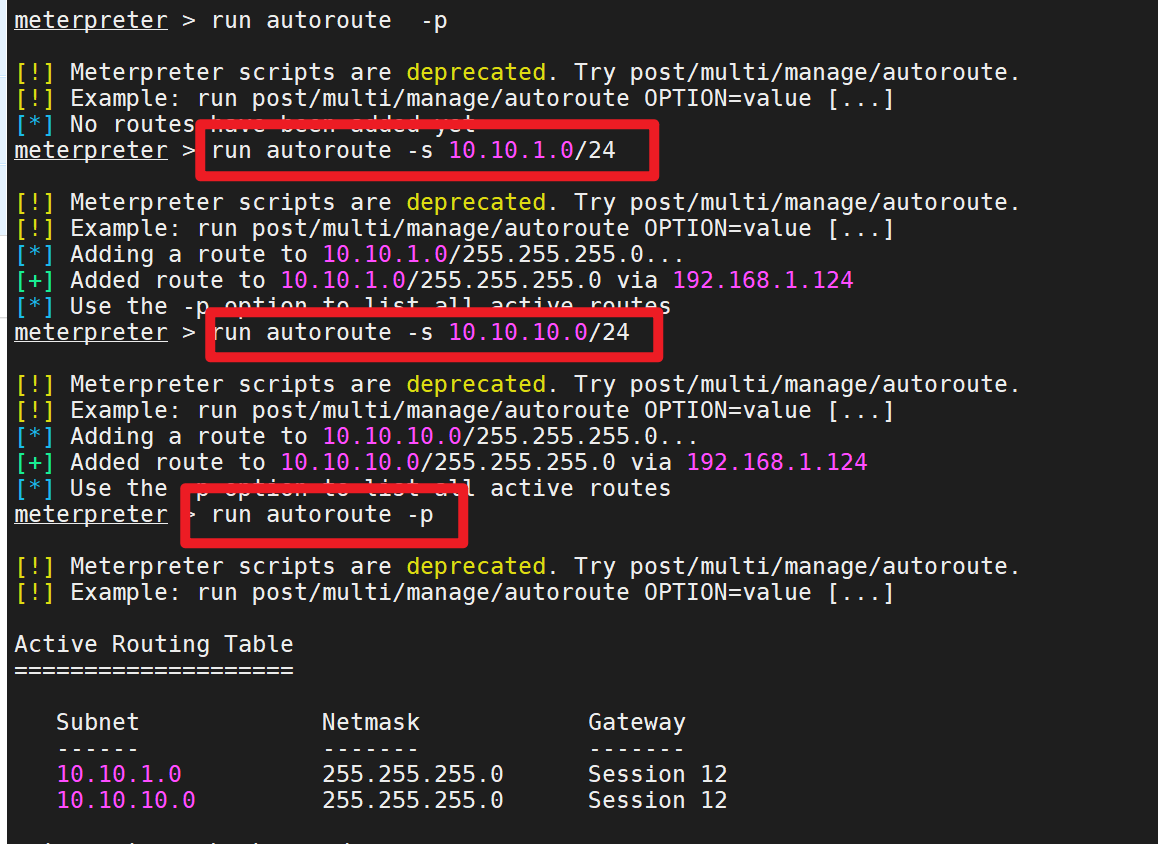Click '192.168.1.124' in the 10.10.1.0 added-route line
1158x844 pixels.
(763, 281)
